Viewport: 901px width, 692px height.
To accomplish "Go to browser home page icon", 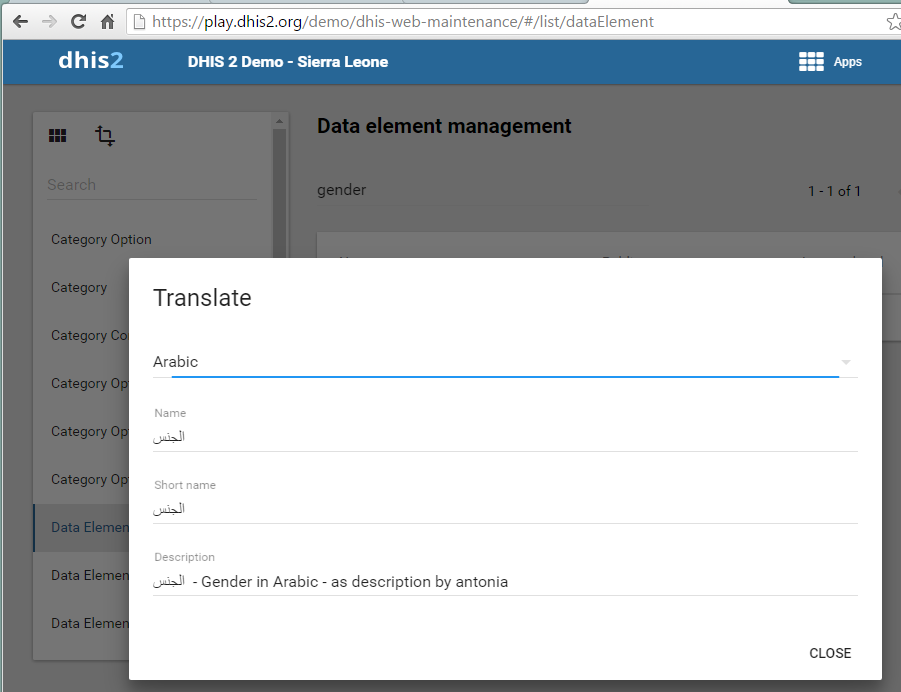I will pyautogui.click(x=107, y=21).
